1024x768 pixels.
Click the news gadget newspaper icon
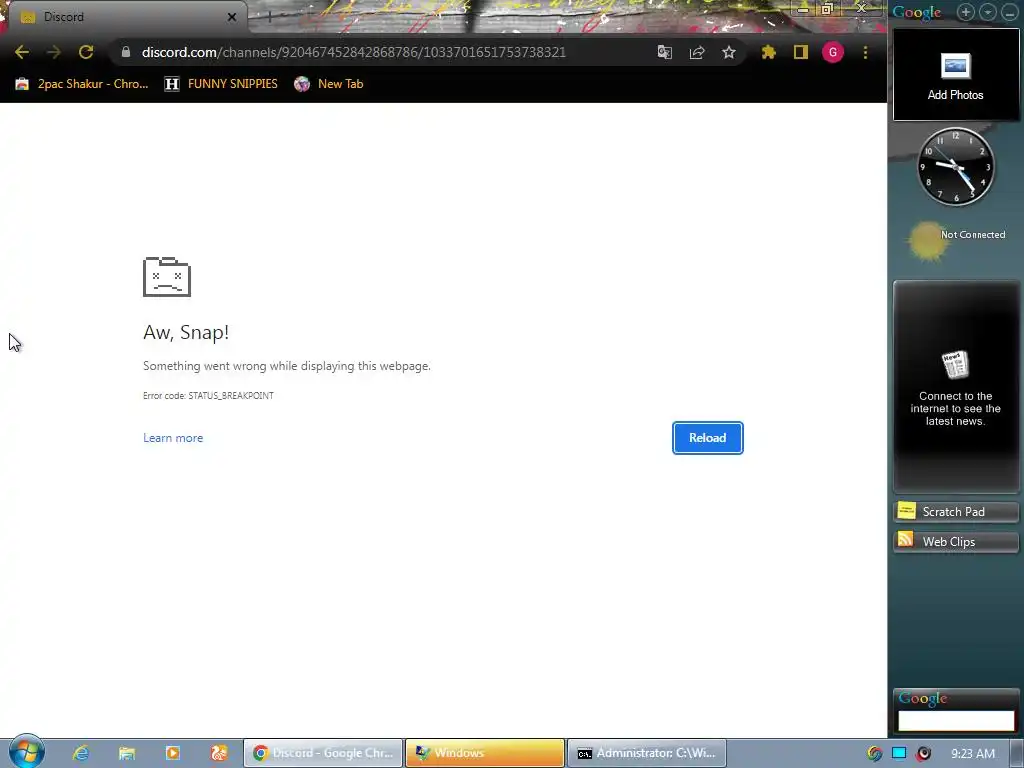tap(955, 365)
